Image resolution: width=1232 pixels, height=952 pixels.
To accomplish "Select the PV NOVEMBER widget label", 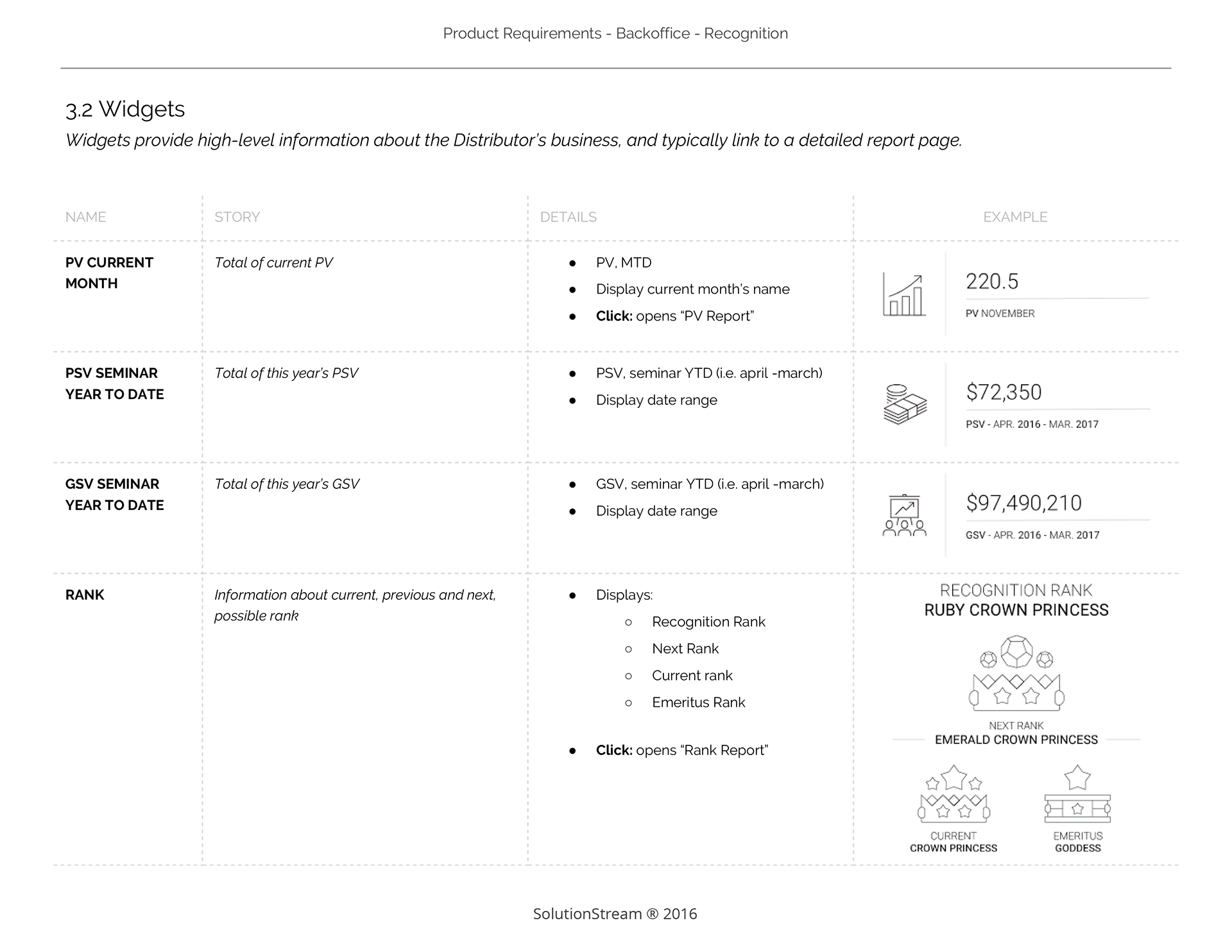I will tap(1000, 314).
